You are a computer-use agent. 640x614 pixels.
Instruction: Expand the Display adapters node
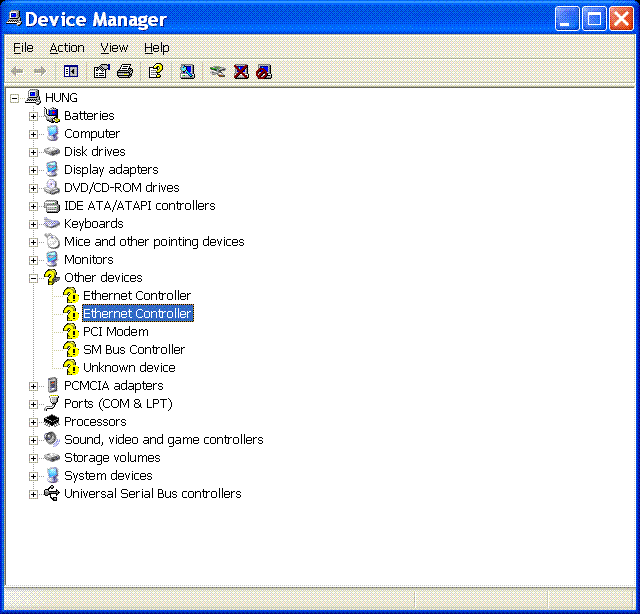33,170
